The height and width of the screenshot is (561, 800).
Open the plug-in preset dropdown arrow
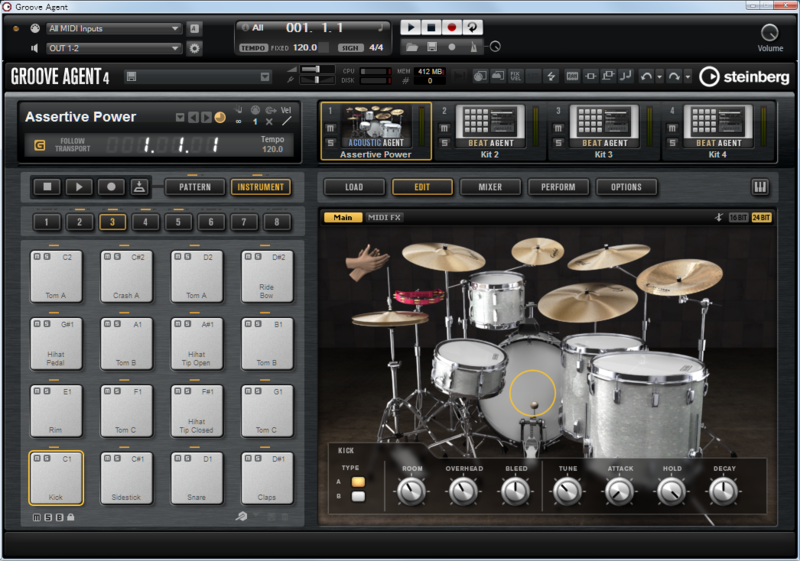point(265,77)
